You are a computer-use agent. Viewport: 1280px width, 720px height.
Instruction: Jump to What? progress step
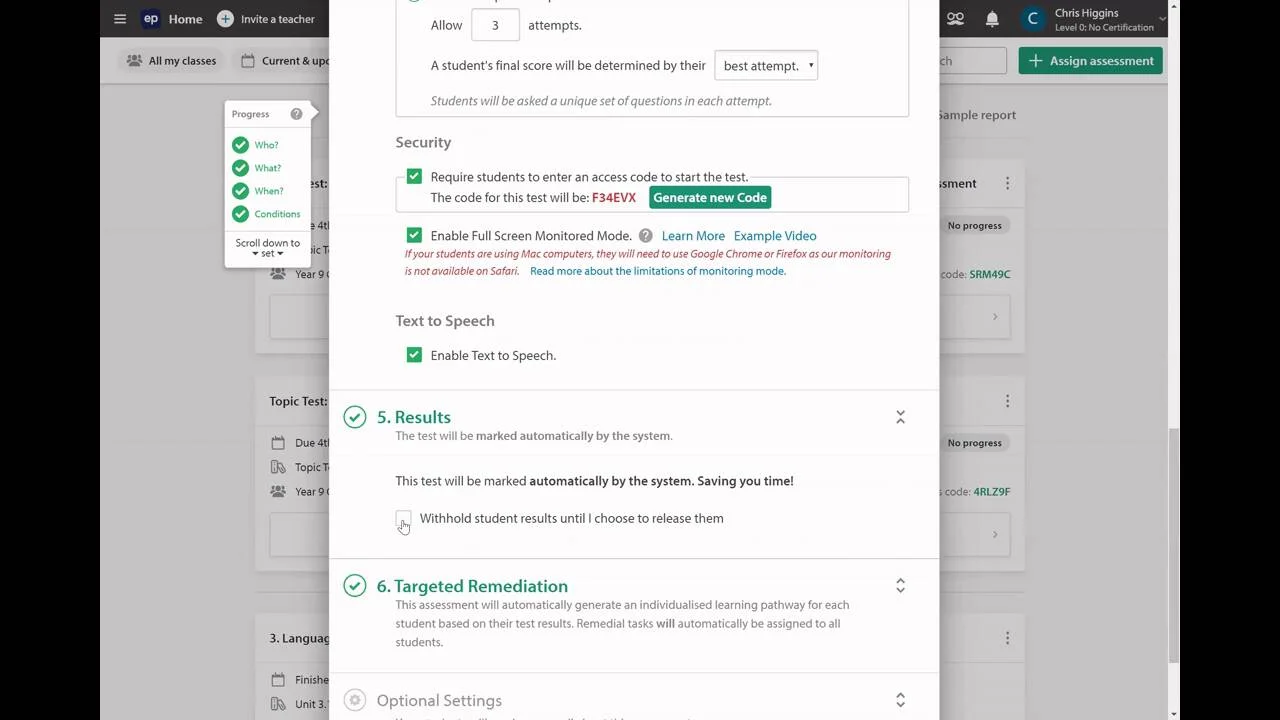tap(267, 168)
